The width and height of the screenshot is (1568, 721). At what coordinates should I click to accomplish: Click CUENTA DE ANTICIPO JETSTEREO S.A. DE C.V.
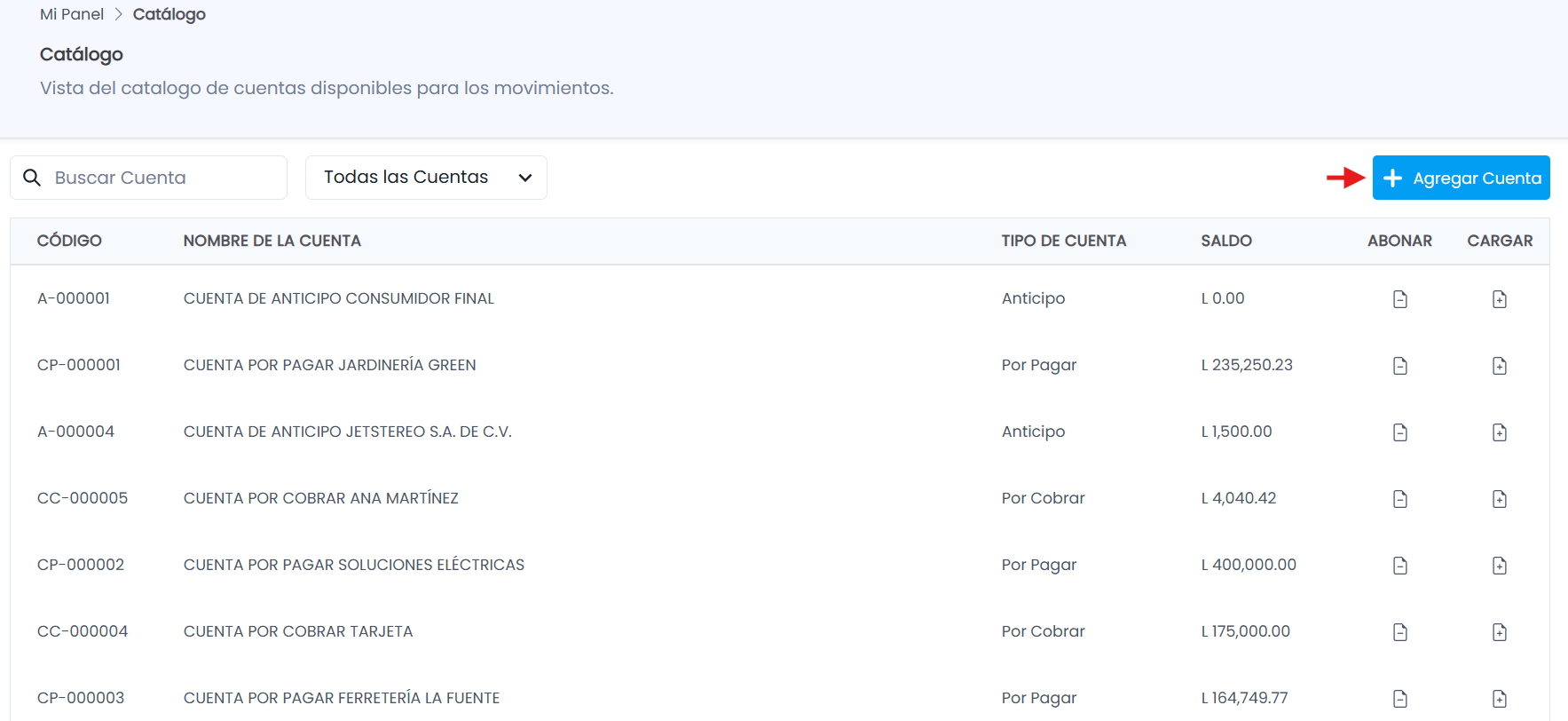(x=348, y=432)
